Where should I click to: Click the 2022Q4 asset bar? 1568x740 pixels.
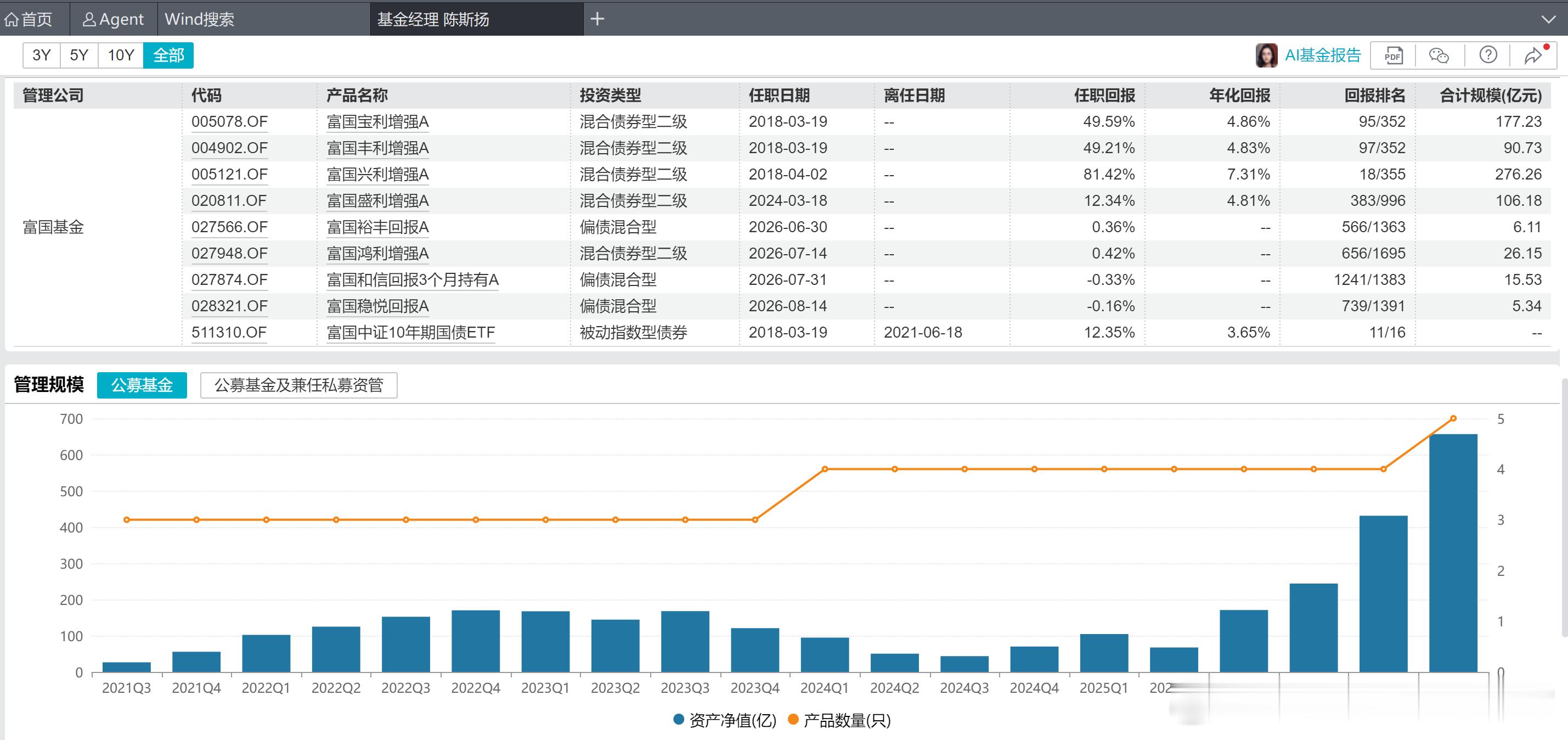point(475,641)
